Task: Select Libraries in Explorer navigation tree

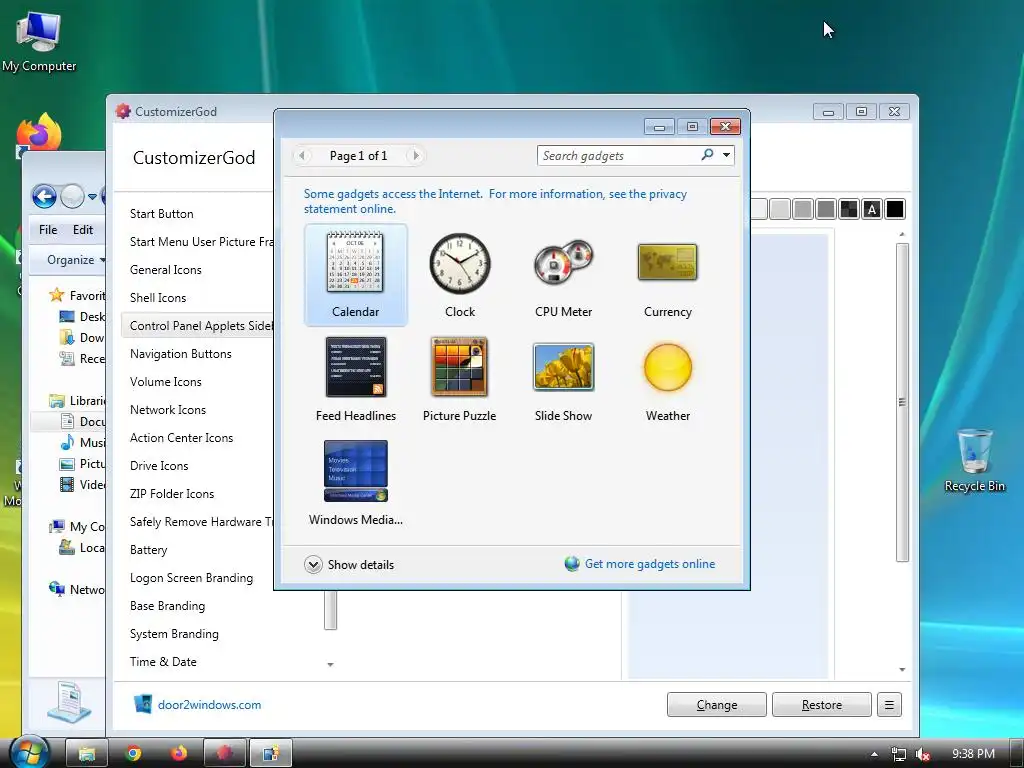Action: click(x=78, y=400)
